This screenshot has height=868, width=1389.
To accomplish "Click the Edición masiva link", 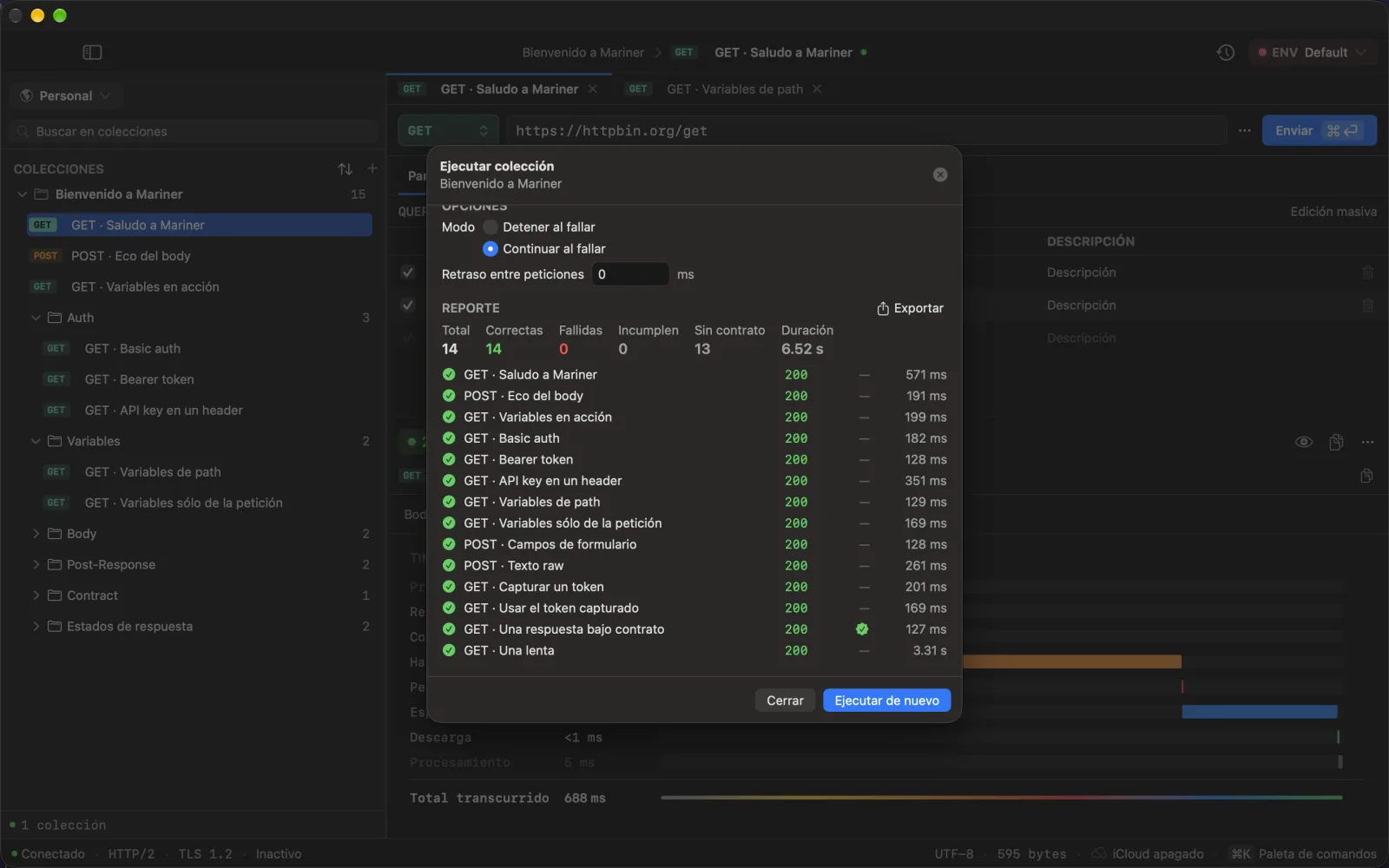I will 1333,212.
